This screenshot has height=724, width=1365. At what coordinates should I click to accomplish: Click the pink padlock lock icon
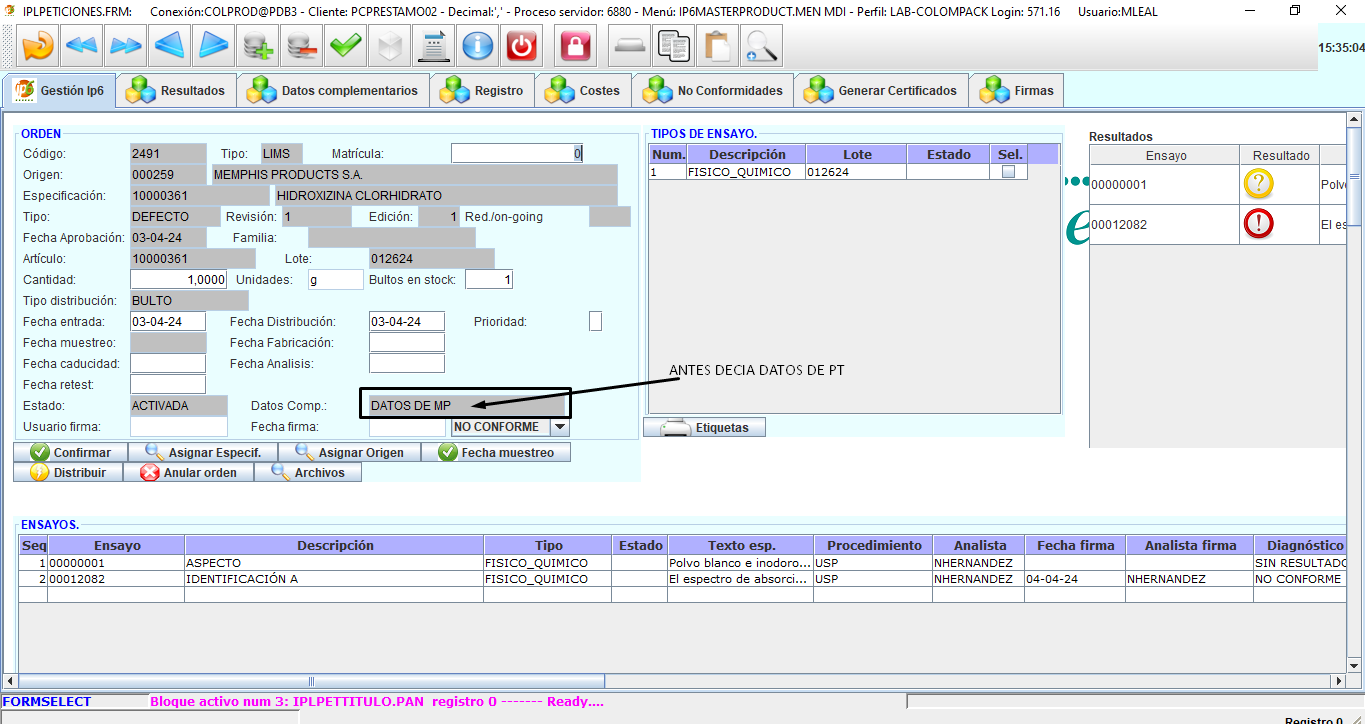click(574, 46)
